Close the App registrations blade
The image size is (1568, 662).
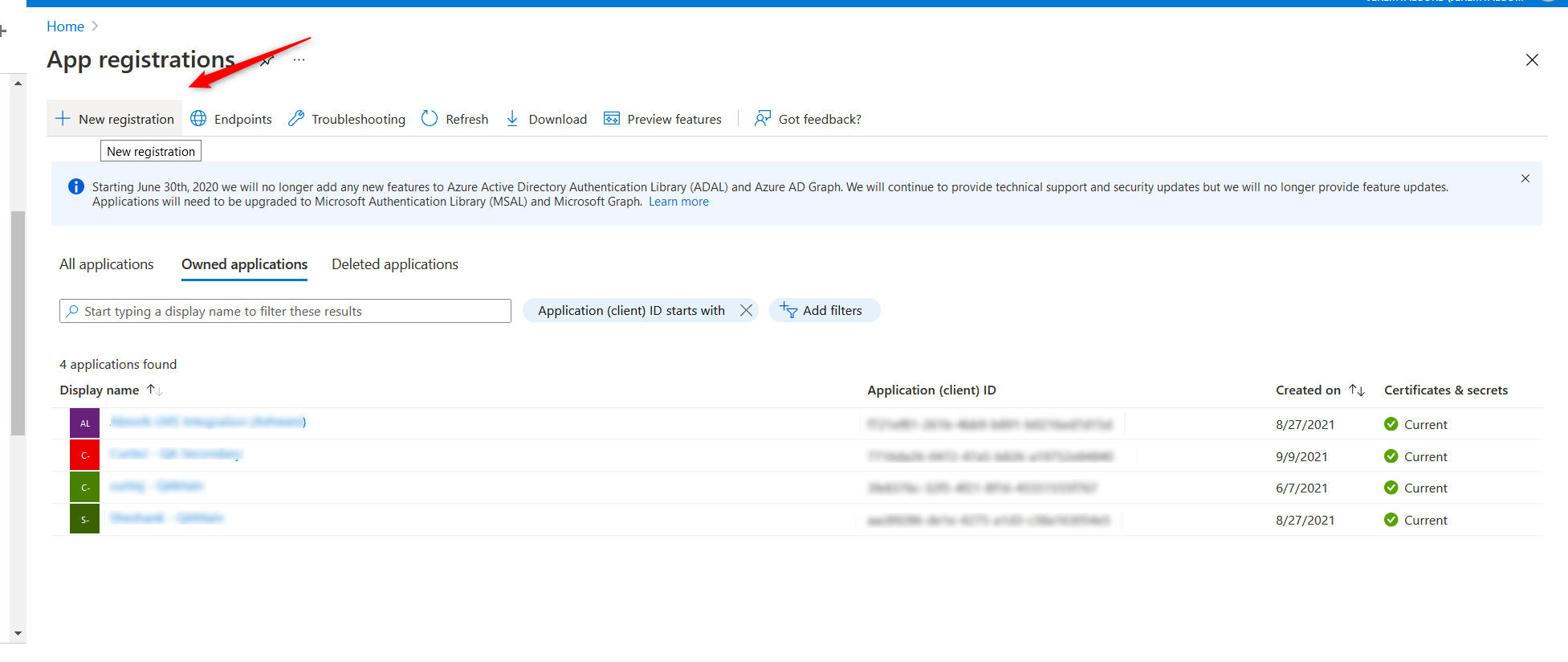(x=1532, y=59)
